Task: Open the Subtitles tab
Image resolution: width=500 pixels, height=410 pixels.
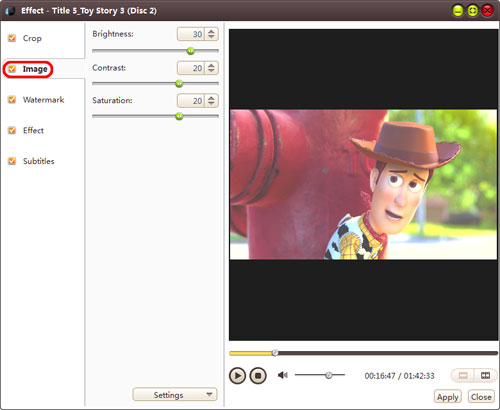Action: click(39, 161)
